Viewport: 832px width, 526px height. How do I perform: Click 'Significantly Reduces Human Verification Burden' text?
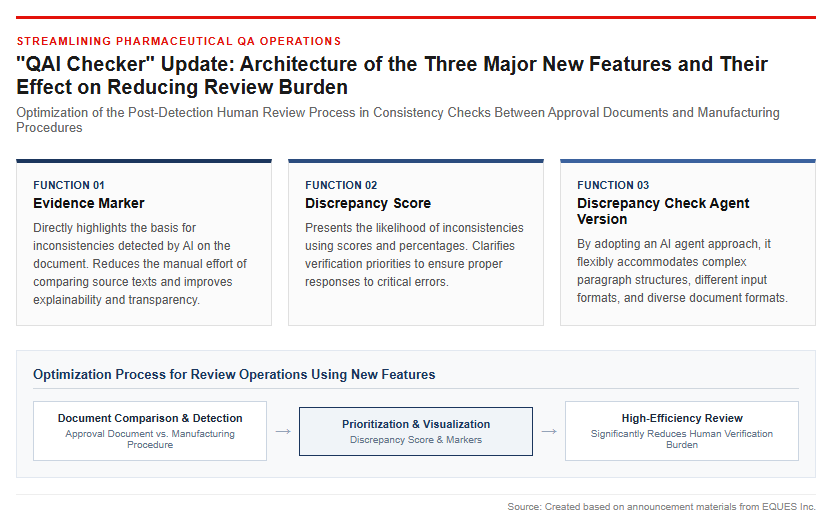(682, 439)
